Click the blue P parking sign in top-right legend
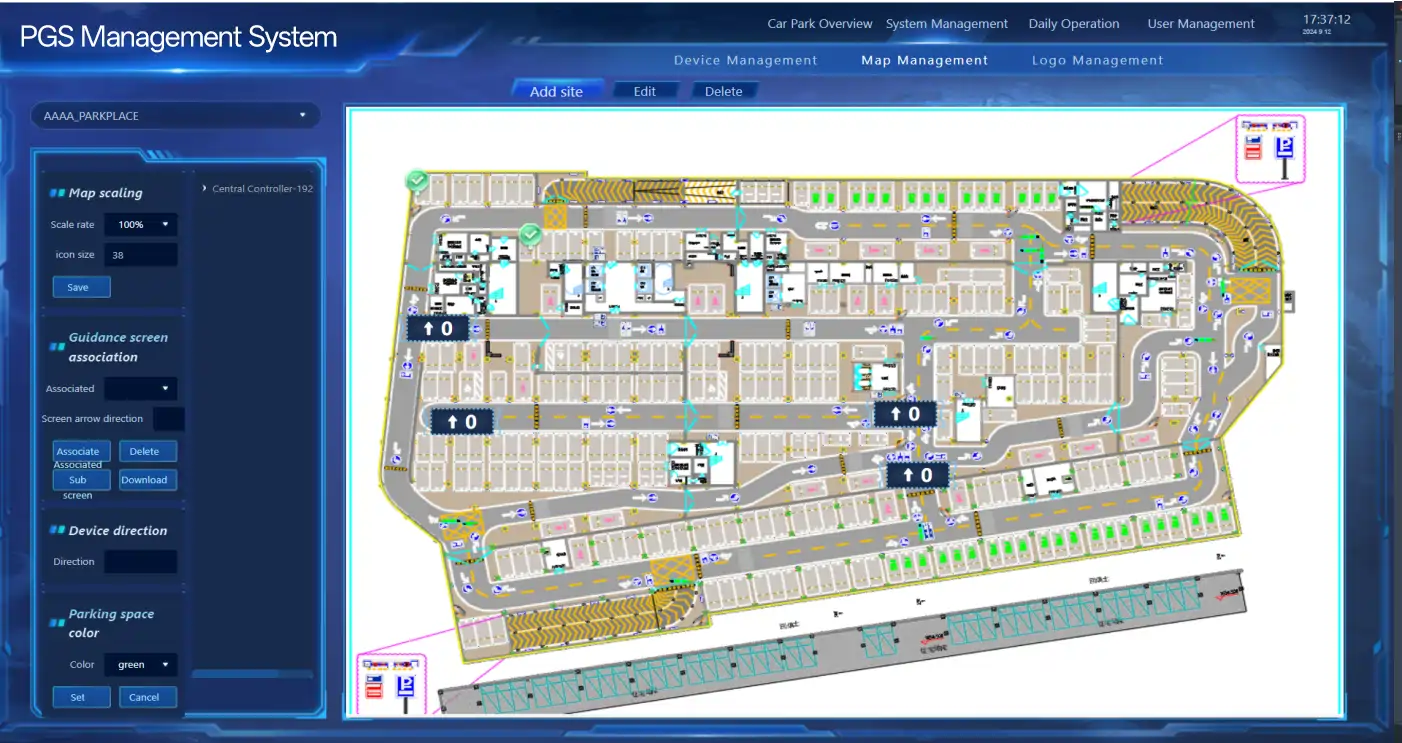Image resolution: width=1402 pixels, height=743 pixels. click(x=1285, y=149)
